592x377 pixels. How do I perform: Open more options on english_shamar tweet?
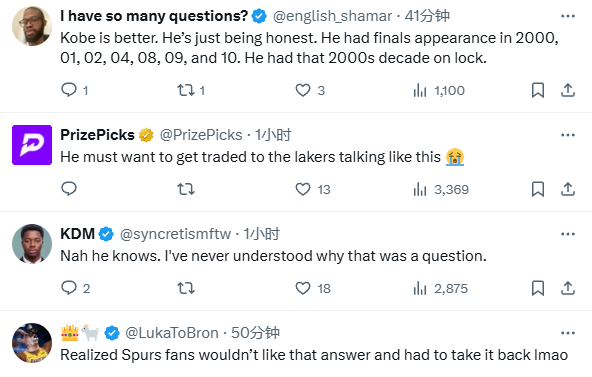pyautogui.click(x=567, y=16)
